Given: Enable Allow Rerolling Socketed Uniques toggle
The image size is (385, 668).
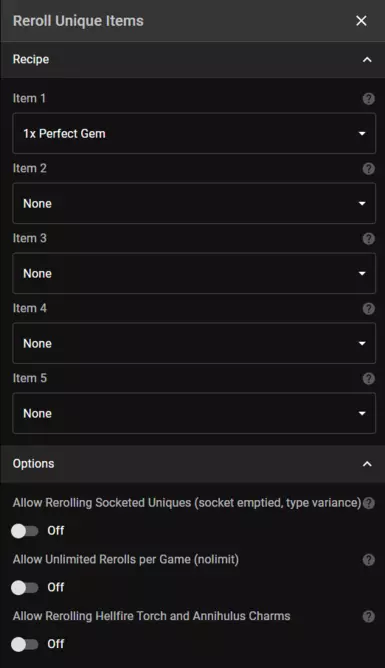Looking at the screenshot, I should coord(25,531).
